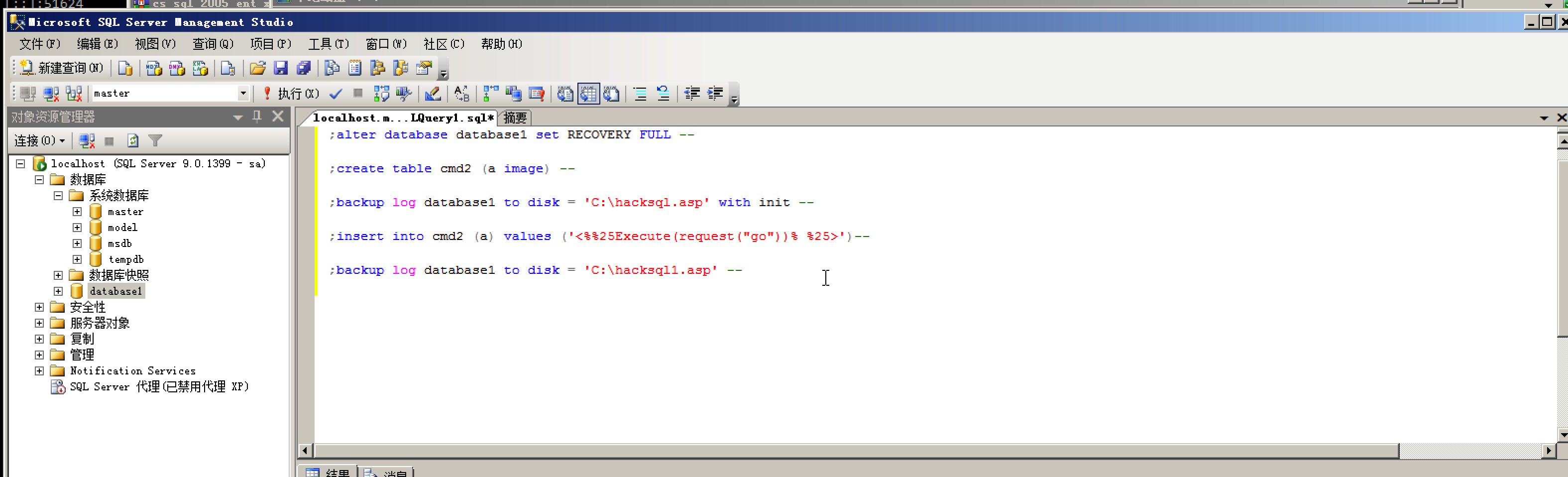Parse the query with the checkmark icon

[x=336, y=93]
